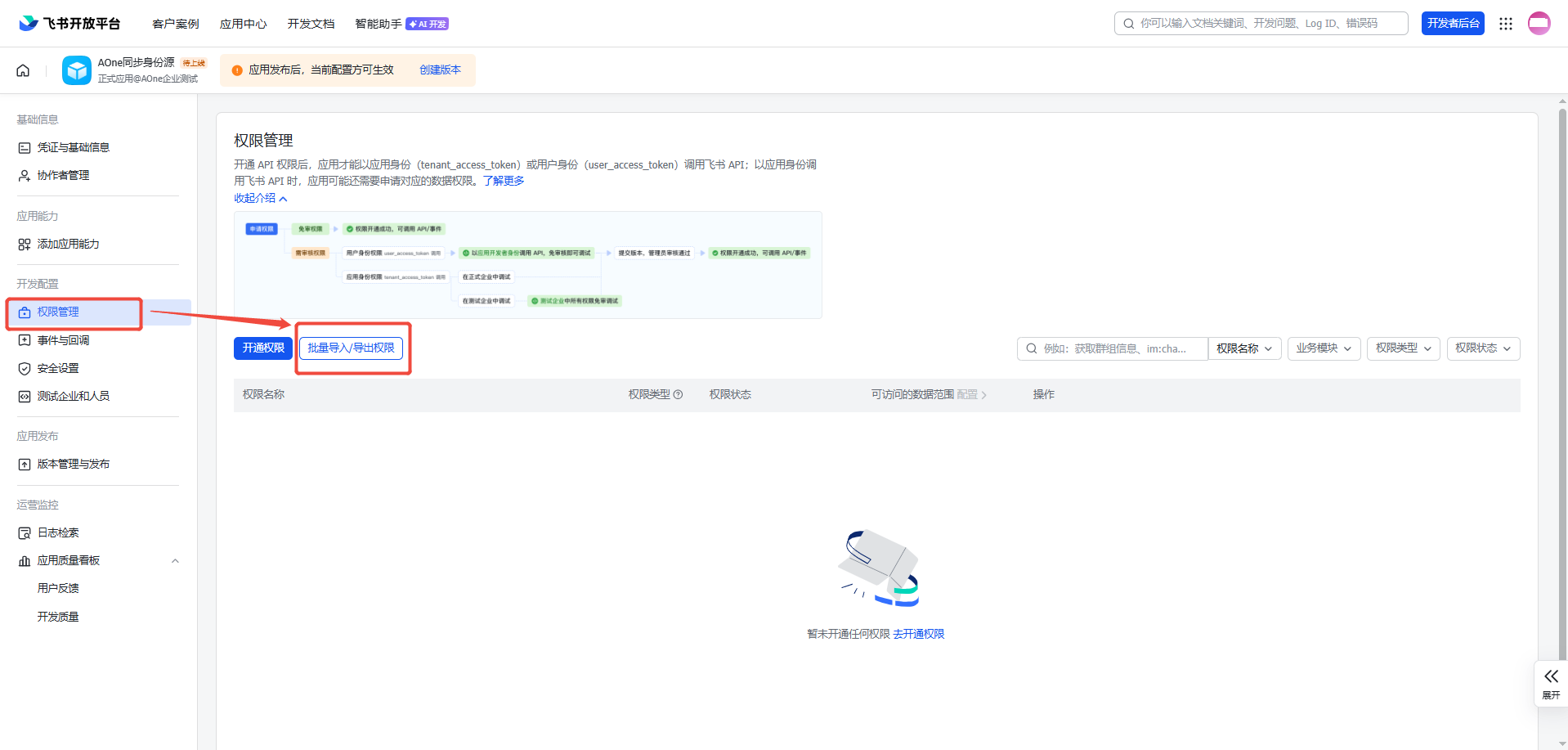The image size is (1568, 750).
Task: Click the 事件与回调 sidebar icon
Action: coord(25,340)
